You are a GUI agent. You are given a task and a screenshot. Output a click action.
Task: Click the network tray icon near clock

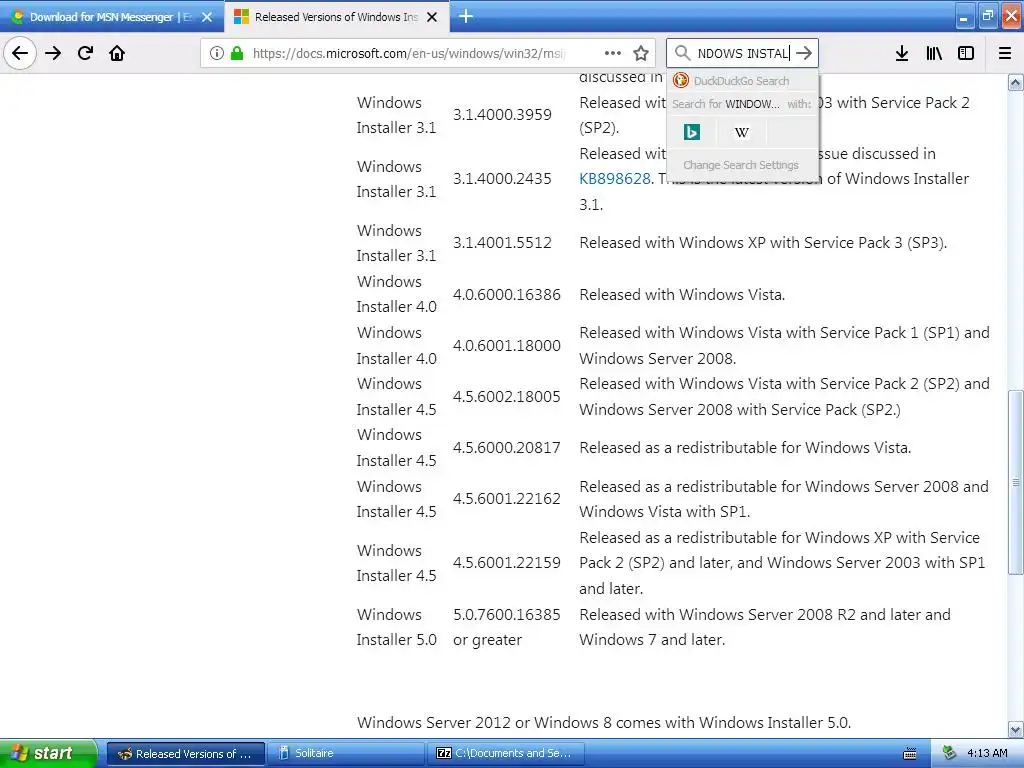click(x=950, y=753)
